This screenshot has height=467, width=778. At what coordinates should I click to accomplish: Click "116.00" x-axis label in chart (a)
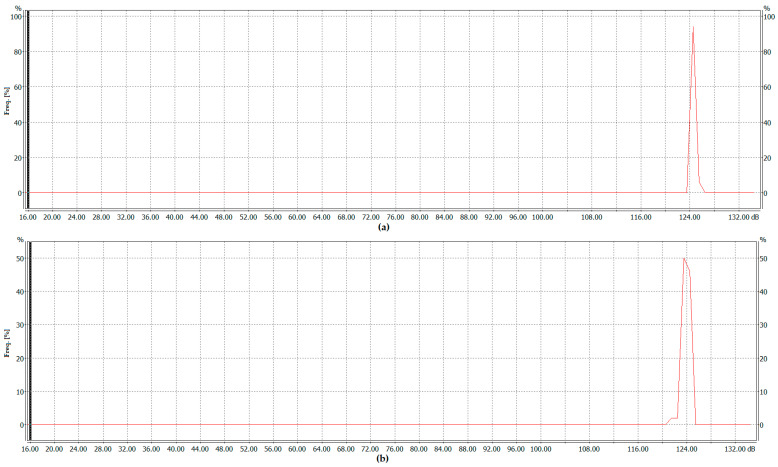tap(641, 217)
